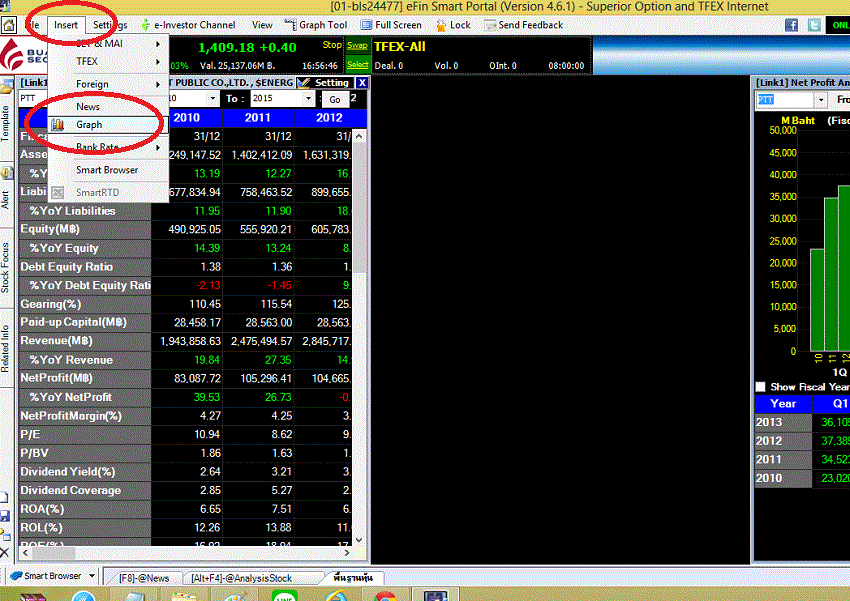Open the Insert menu
This screenshot has width=850, height=601.
point(66,25)
